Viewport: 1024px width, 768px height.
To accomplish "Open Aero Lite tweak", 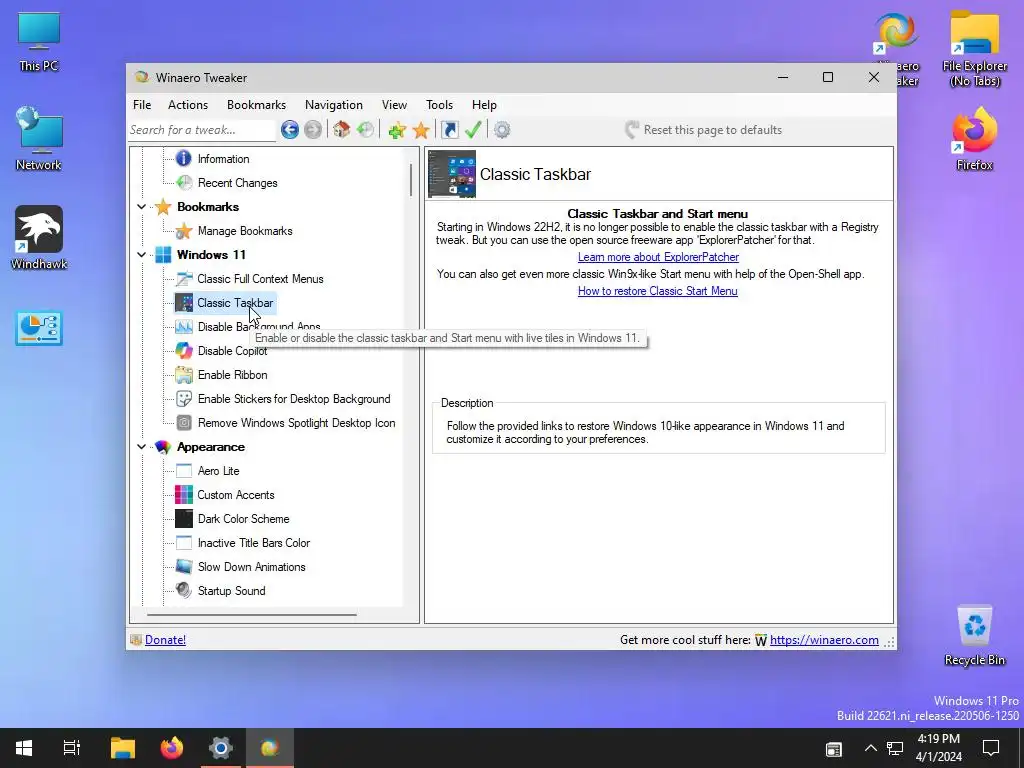I will pos(218,471).
